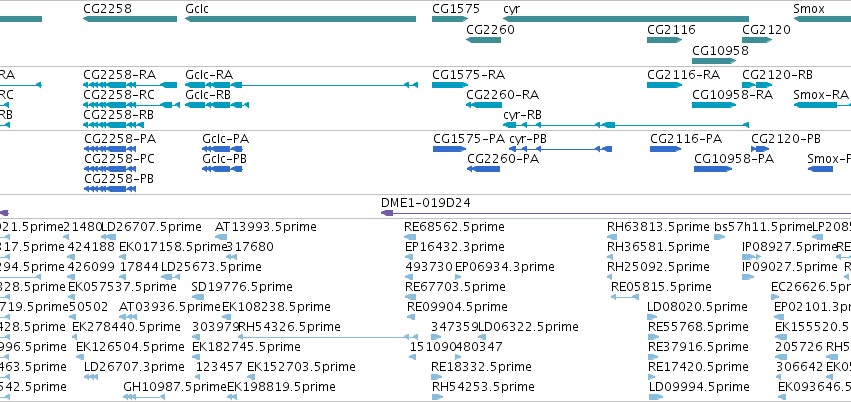
Task: Click the CG2260 gene label
Action: click(x=491, y=30)
